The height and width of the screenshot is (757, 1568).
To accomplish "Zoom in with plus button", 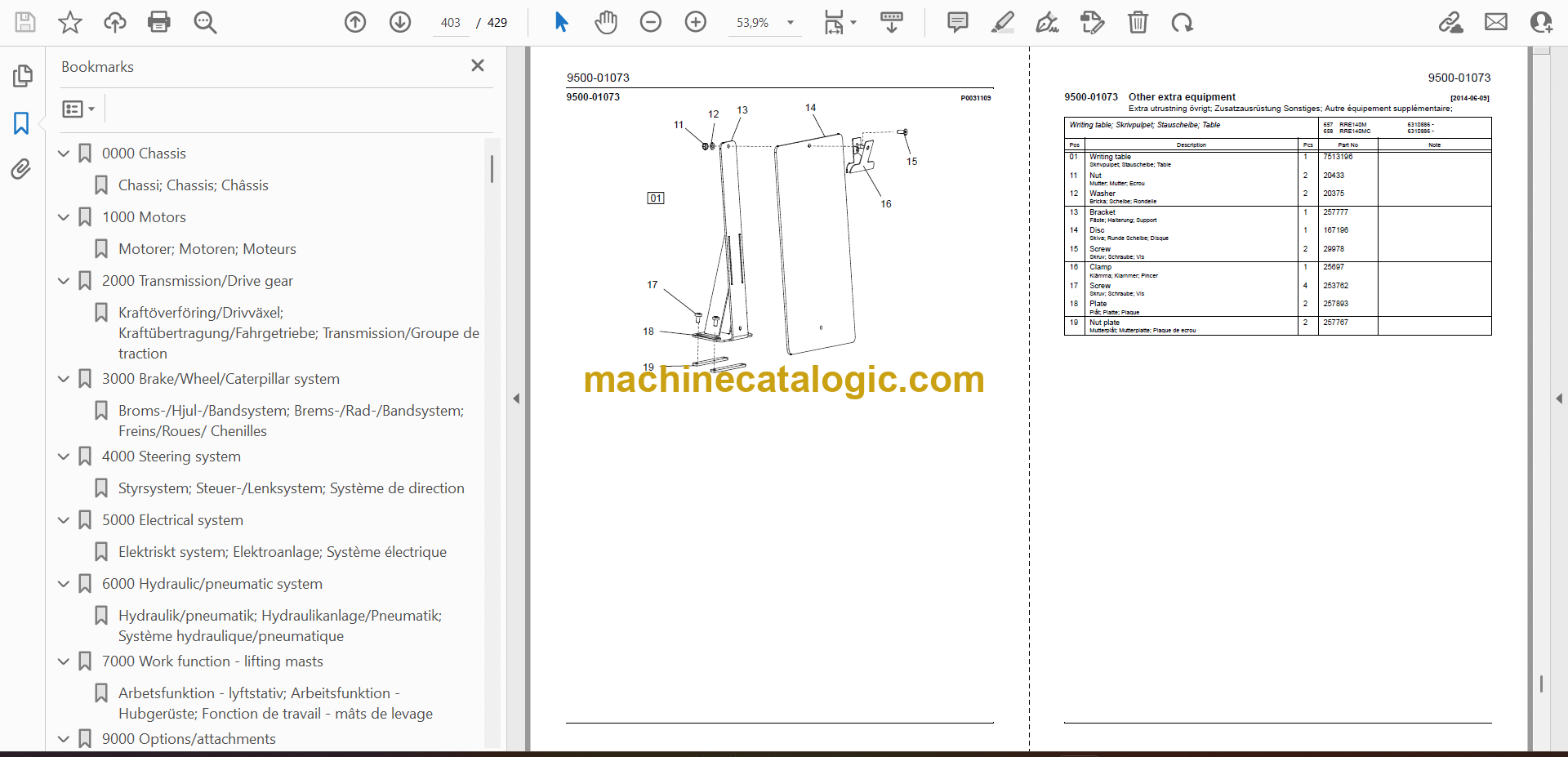I will click(696, 22).
